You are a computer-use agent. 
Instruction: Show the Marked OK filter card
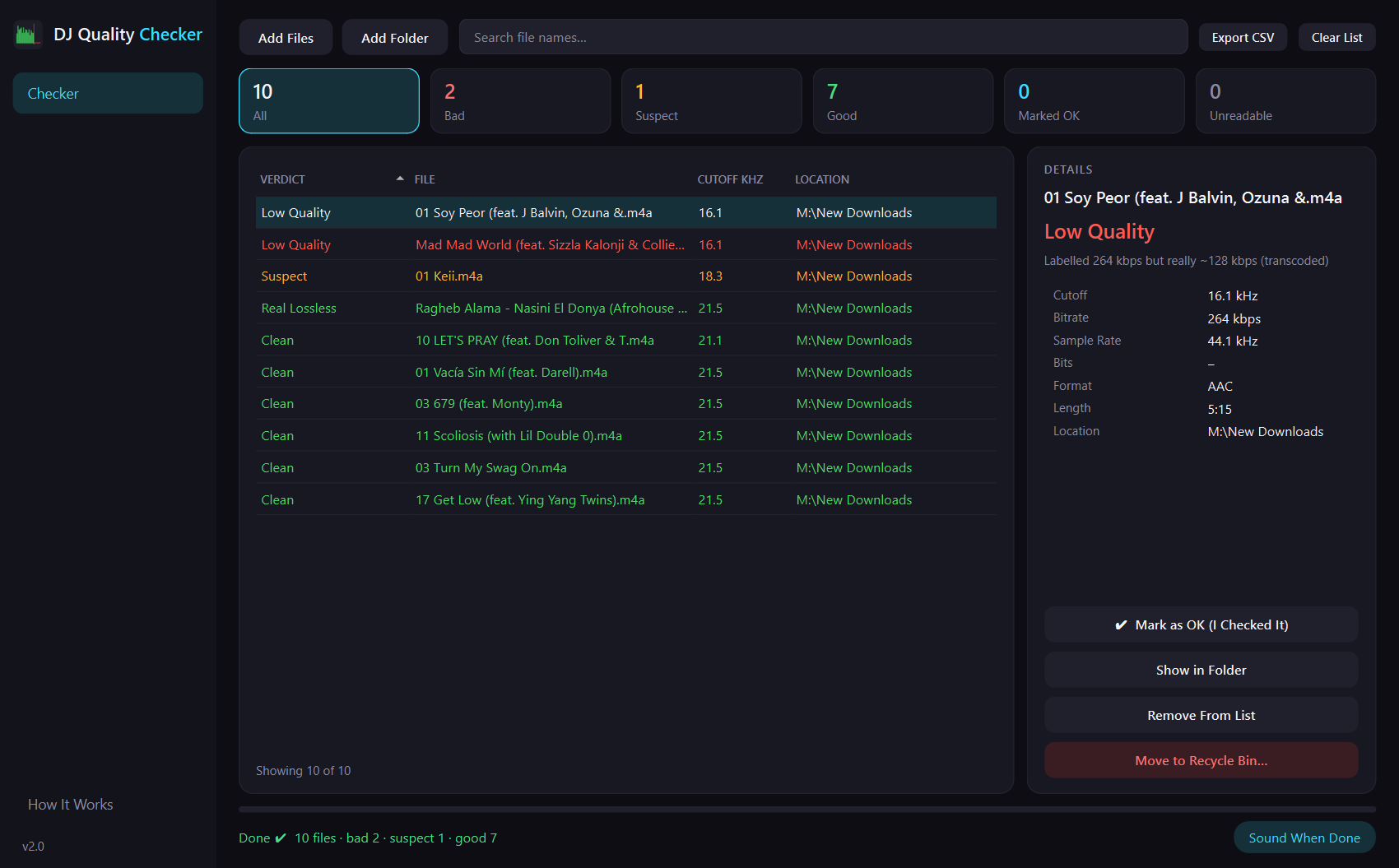pyautogui.click(x=1095, y=100)
